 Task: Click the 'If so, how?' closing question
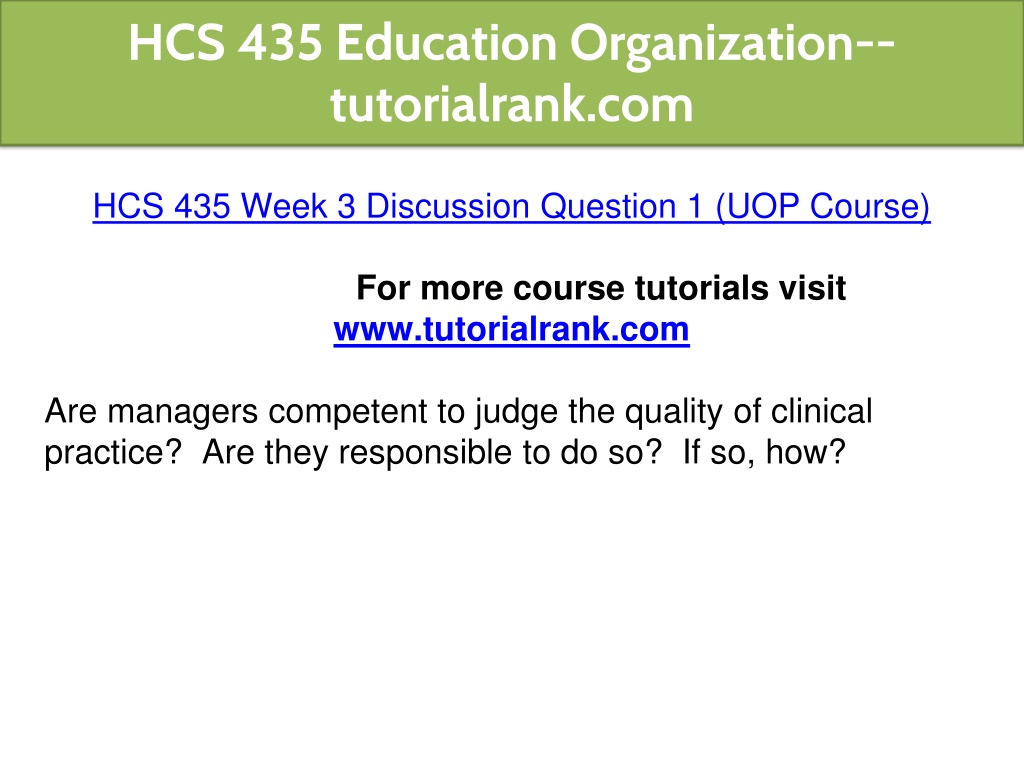(764, 452)
